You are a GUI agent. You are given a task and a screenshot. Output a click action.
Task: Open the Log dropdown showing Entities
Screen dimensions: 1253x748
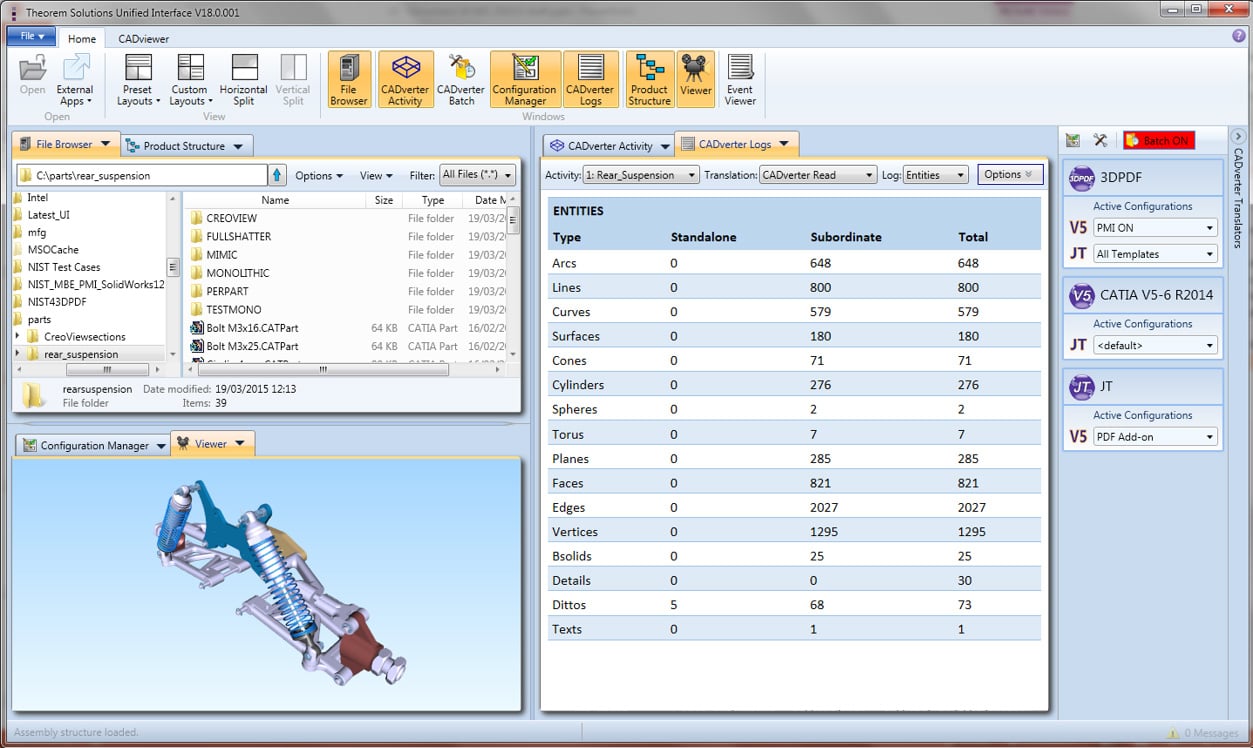(936, 175)
